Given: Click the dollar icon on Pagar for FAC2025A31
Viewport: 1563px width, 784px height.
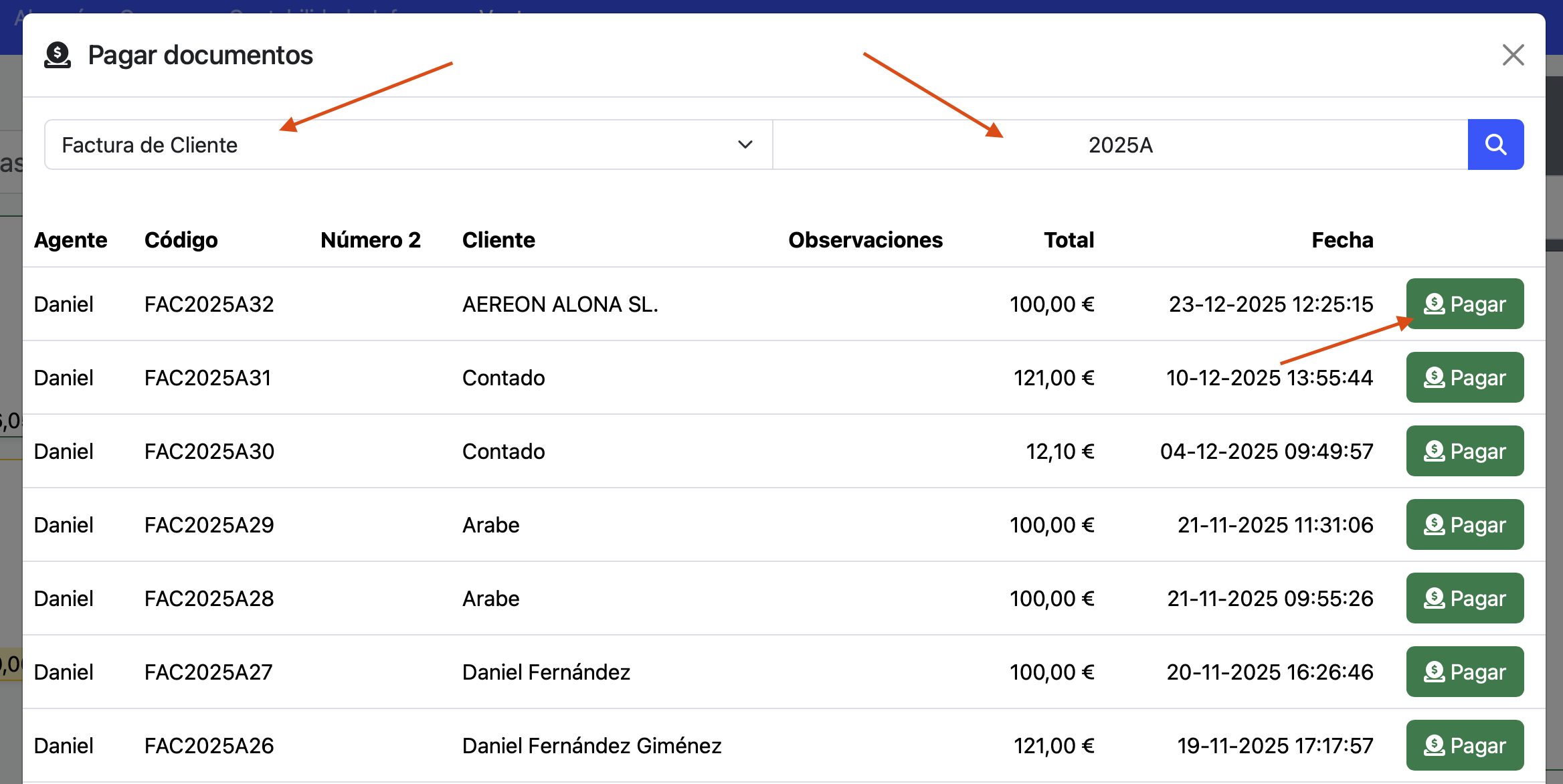Looking at the screenshot, I should pyautogui.click(x=1434, y=377).
